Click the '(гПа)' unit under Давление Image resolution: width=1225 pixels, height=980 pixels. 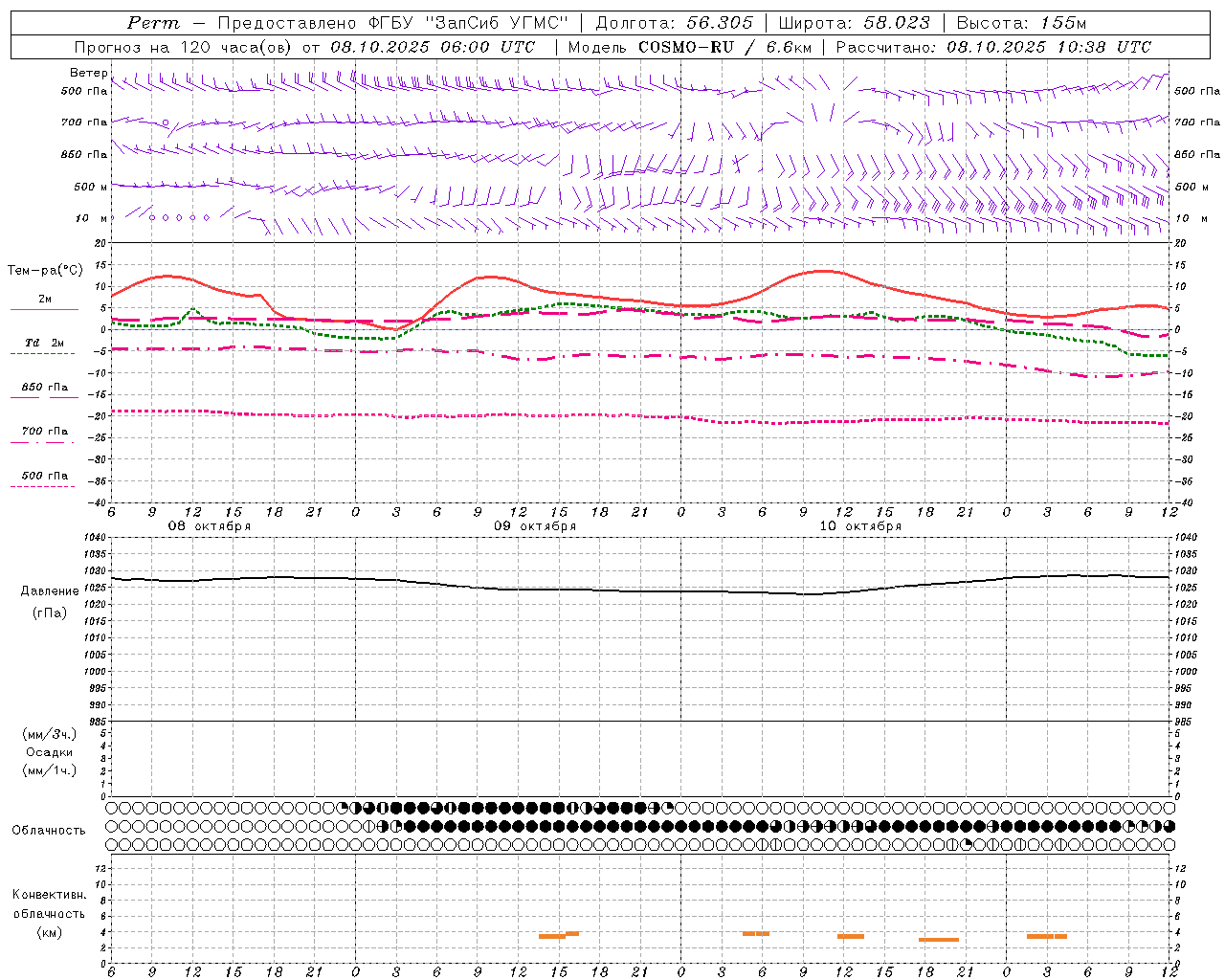[49, 612]
